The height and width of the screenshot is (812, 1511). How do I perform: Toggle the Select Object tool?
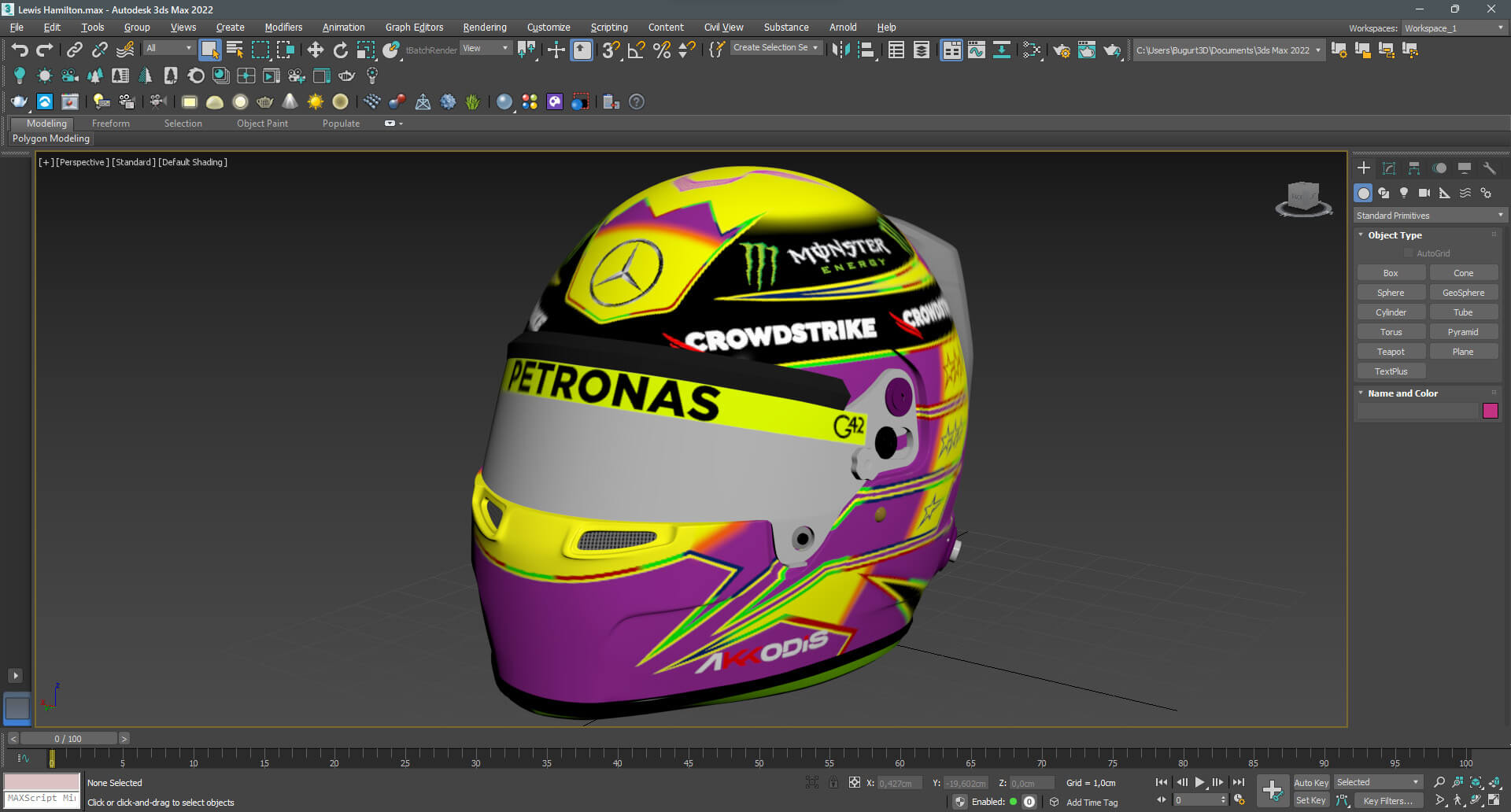[209, 50]
